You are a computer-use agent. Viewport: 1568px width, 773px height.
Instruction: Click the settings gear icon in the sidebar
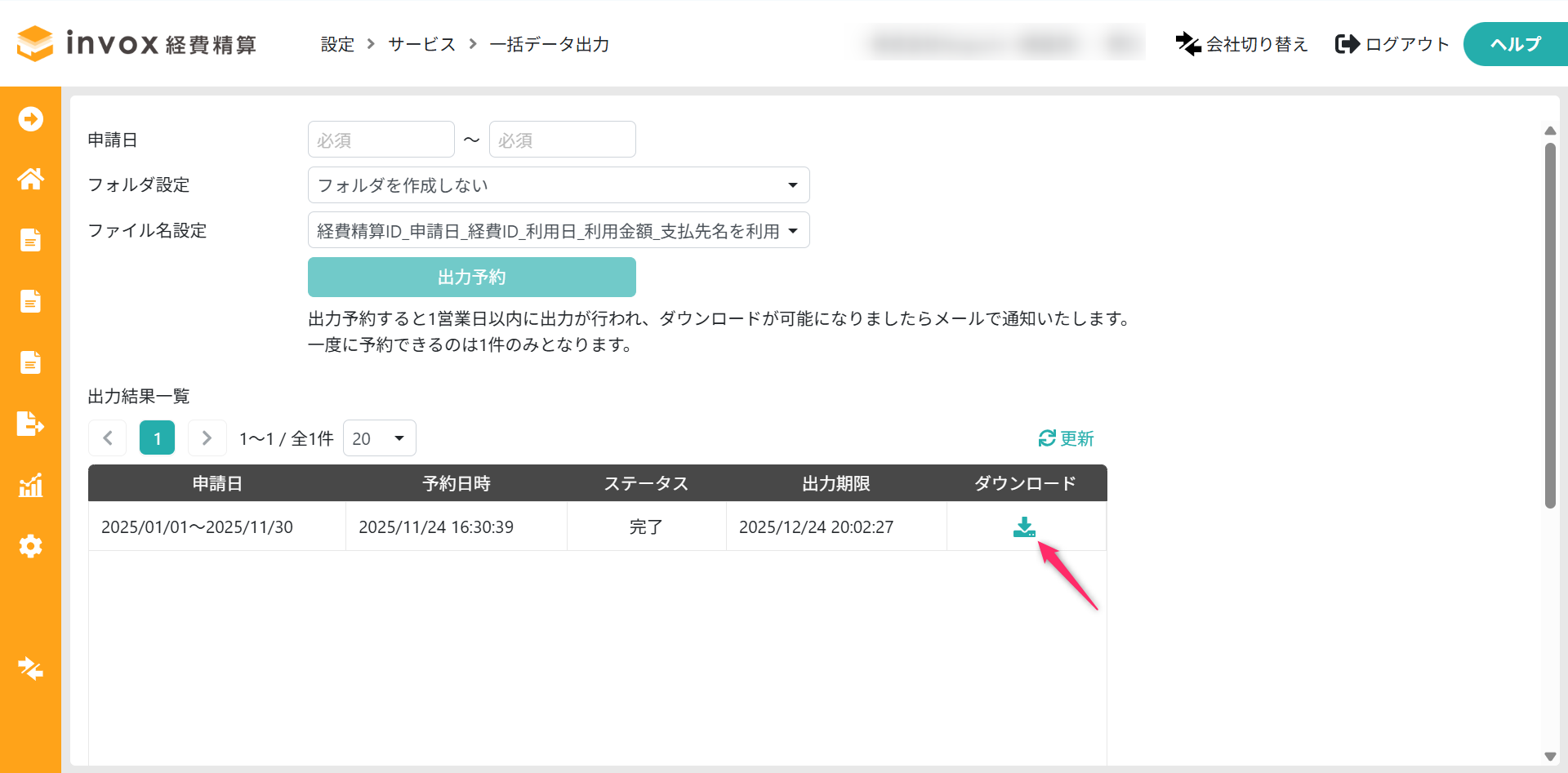pos(30,546)
